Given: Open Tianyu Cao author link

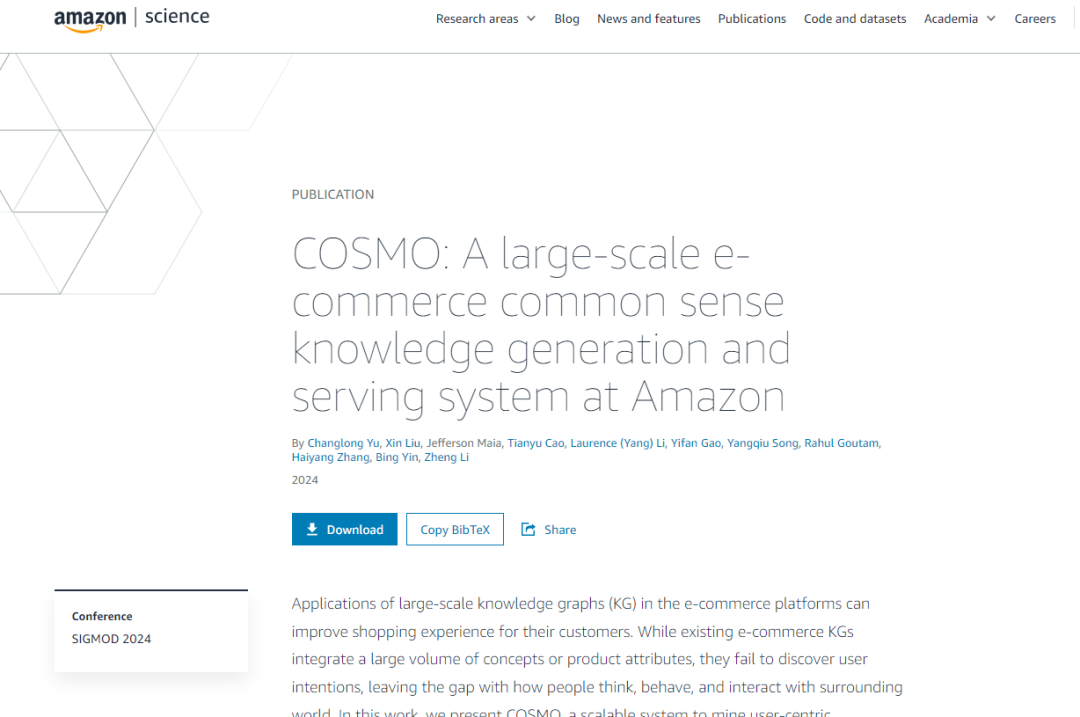Looking at the screenshot, I should click(x=535, y=443).
